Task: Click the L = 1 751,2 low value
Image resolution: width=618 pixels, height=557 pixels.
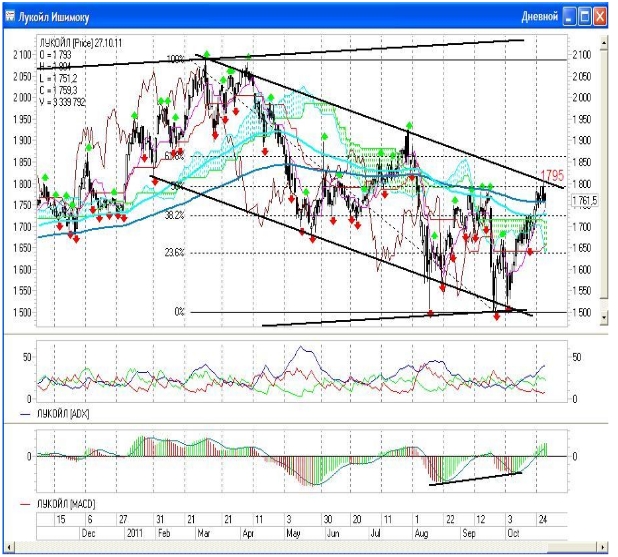Action: pos(58,78)
